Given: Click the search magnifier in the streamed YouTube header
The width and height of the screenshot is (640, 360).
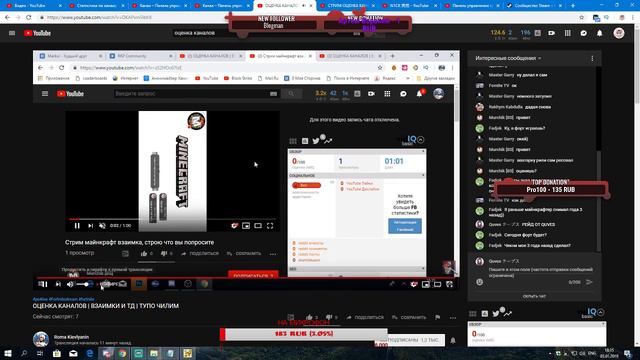Looking at the screenshot, I should (x=291, y=94).
